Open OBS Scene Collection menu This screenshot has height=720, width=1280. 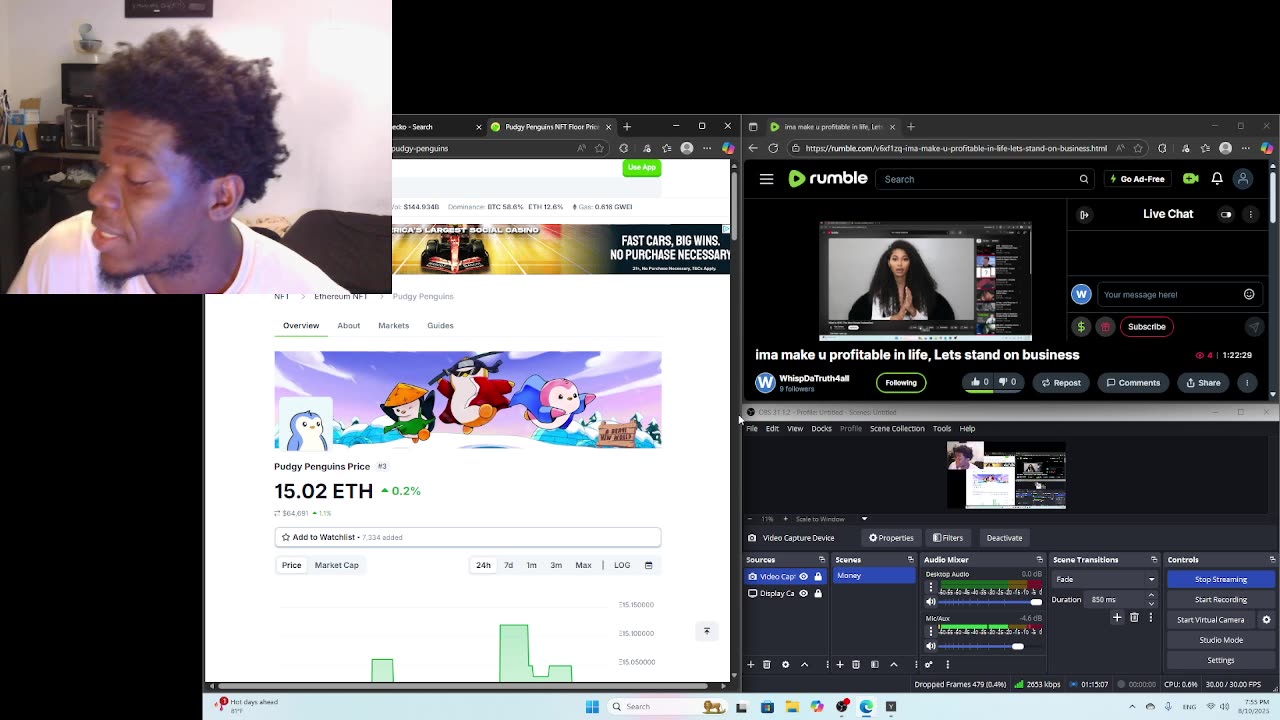coord(897,428)
